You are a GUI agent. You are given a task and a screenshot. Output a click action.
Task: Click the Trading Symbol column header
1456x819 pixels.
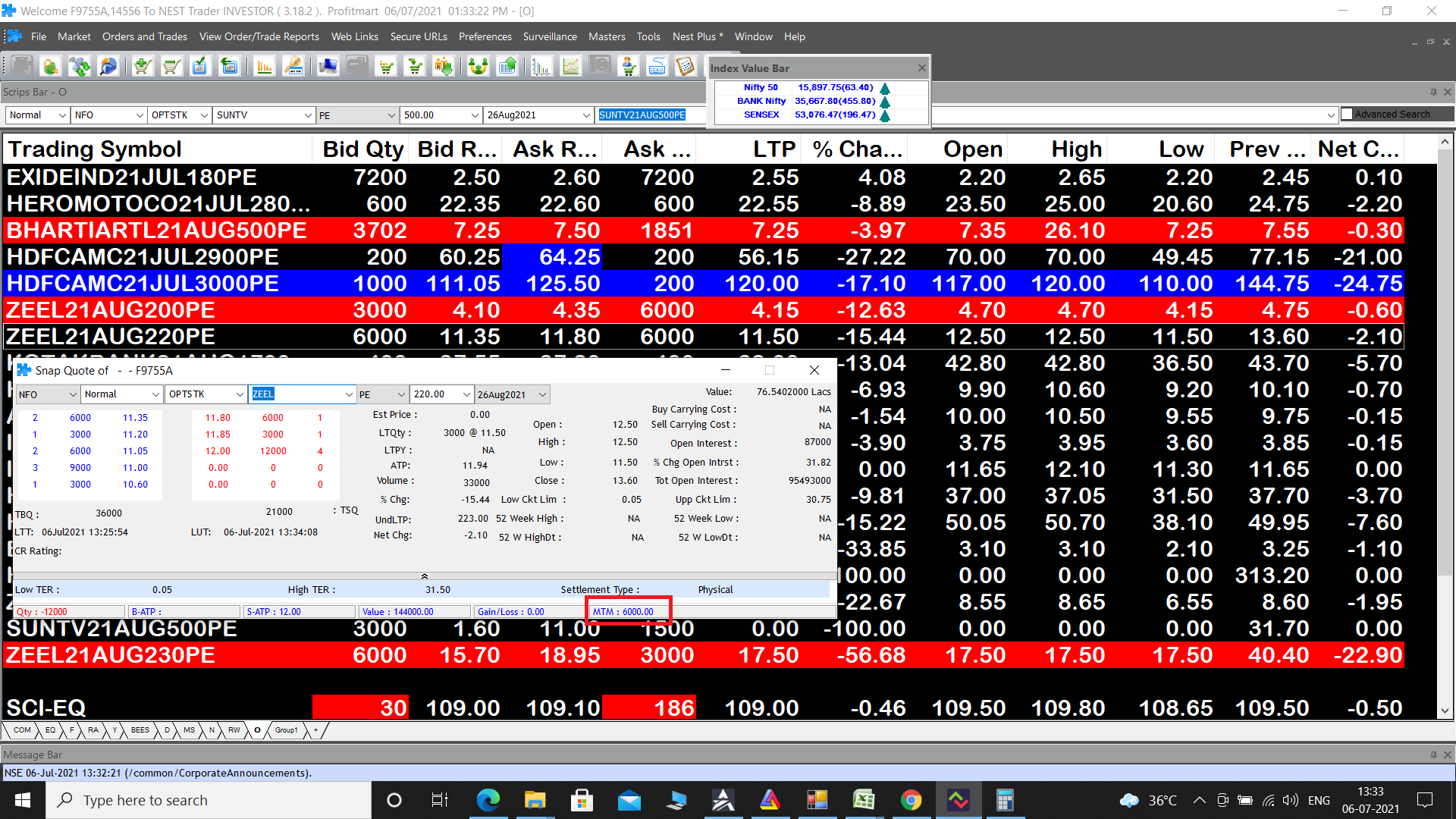[157, 149]
